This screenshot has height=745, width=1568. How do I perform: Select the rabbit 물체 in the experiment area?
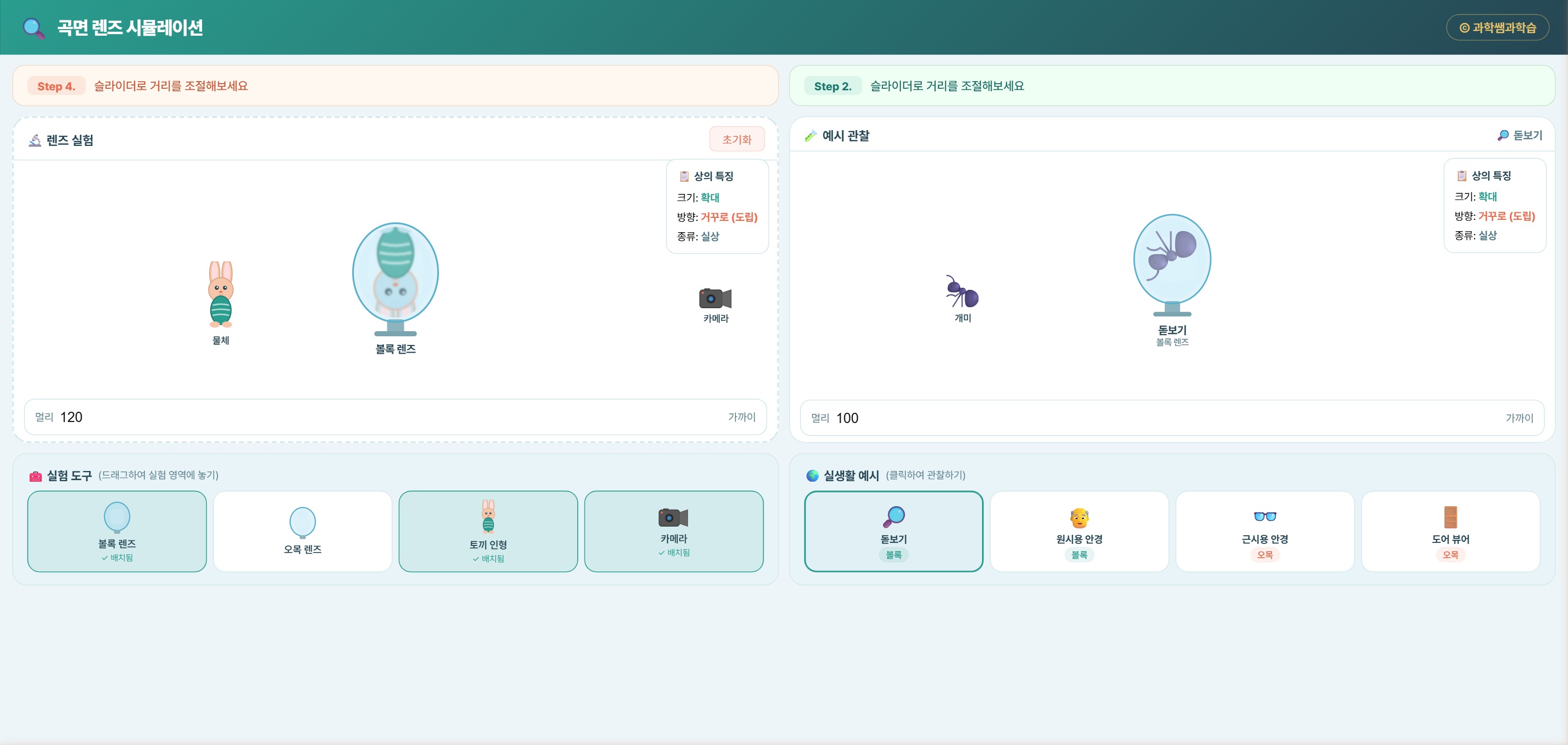(220, 294)
